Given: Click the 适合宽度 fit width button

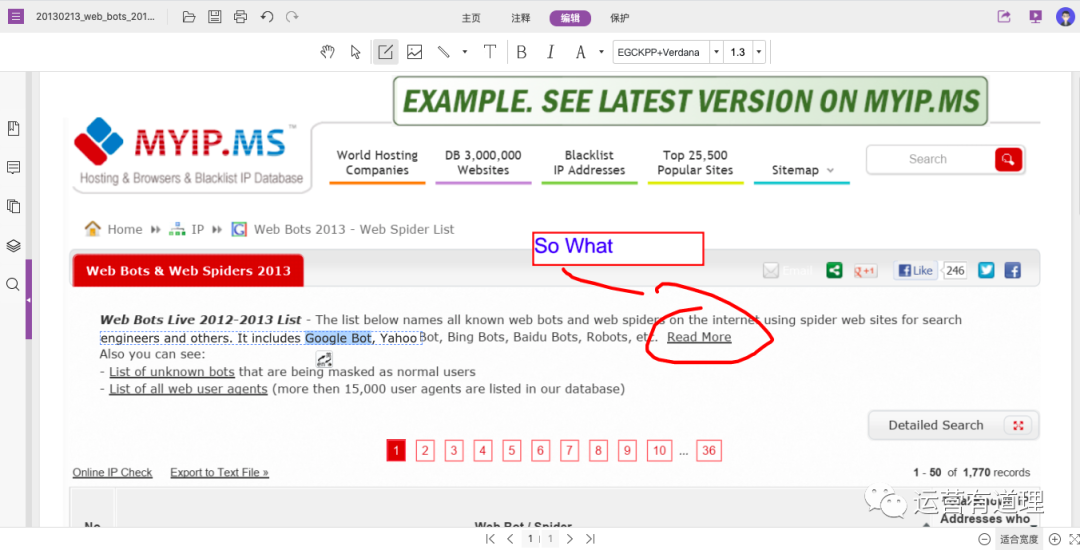Looking at the screenshot, I should (x=1018, y=539).
